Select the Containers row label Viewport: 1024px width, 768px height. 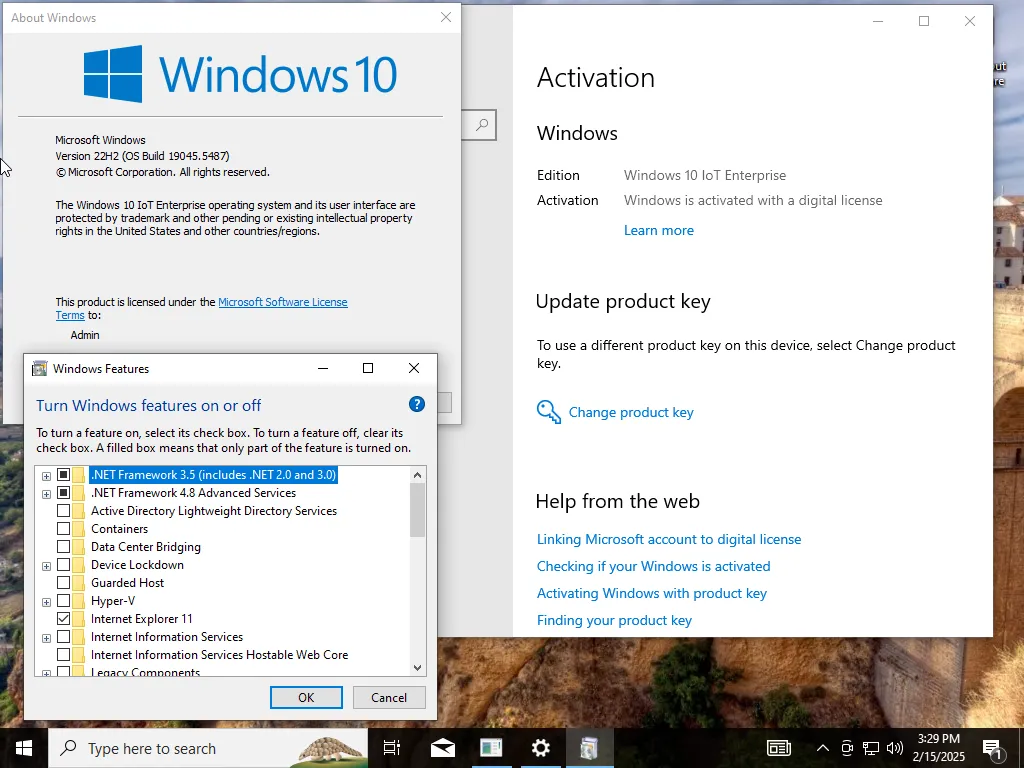(120, 528)
